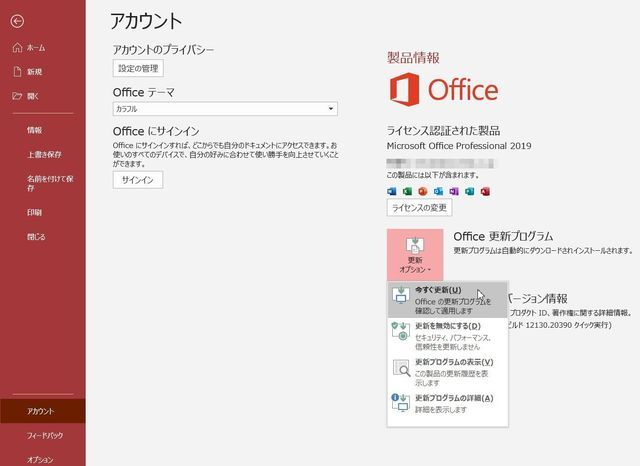Click the PowerPoint app icon

(x=423, y=191)
